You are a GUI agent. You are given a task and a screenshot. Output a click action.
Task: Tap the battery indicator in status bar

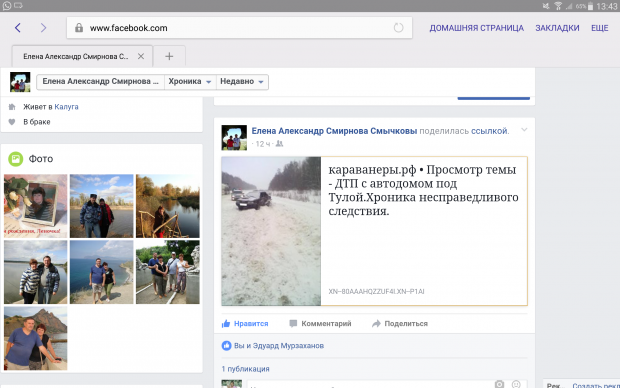[590, 6]
